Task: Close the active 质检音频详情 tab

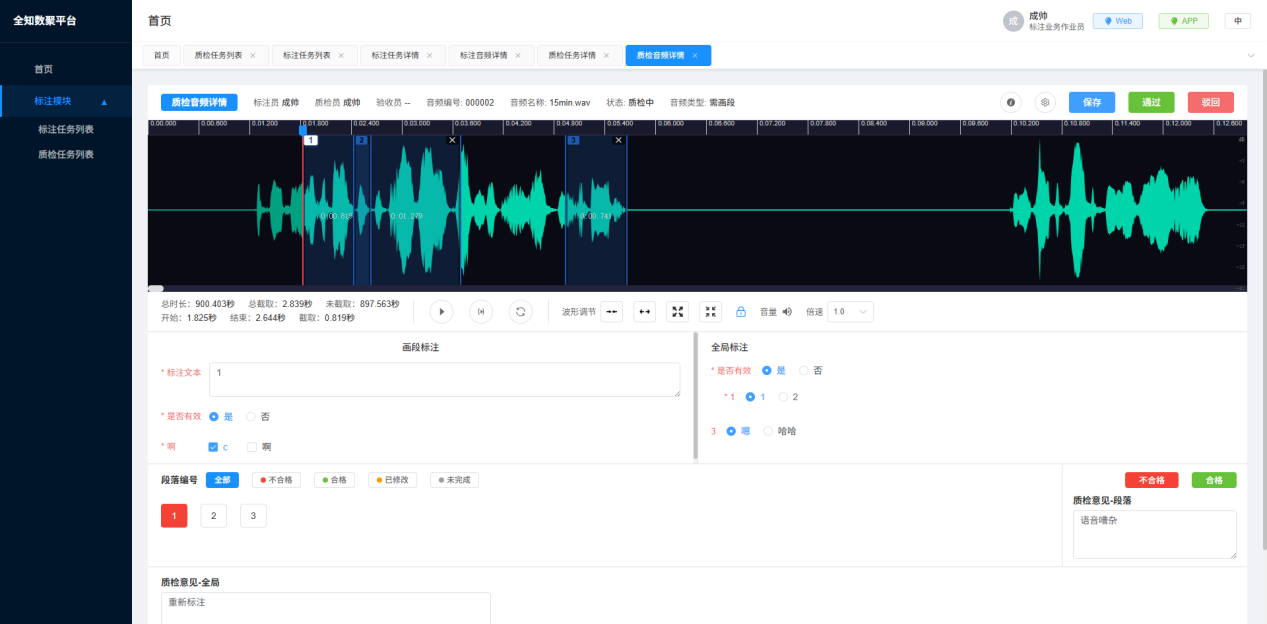Action: 695,56
